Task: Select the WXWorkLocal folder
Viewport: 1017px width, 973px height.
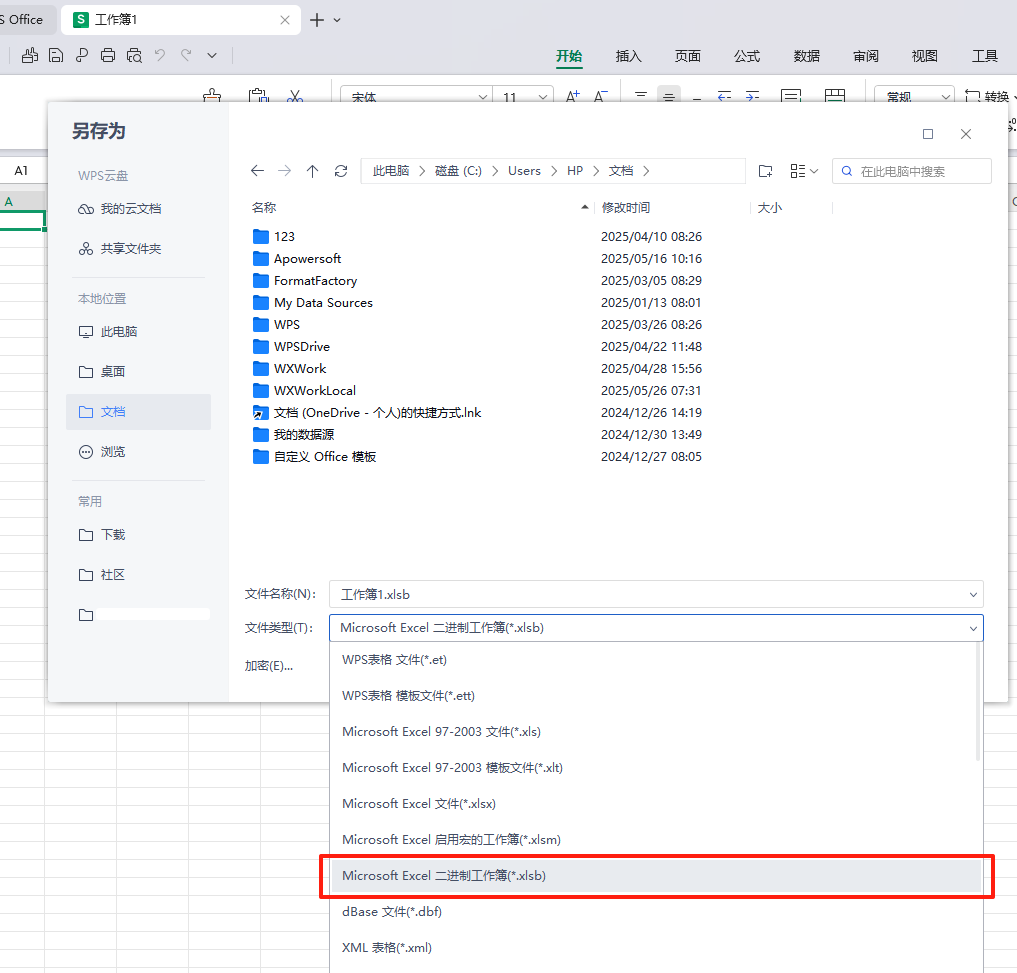Action: click(315, 391)
